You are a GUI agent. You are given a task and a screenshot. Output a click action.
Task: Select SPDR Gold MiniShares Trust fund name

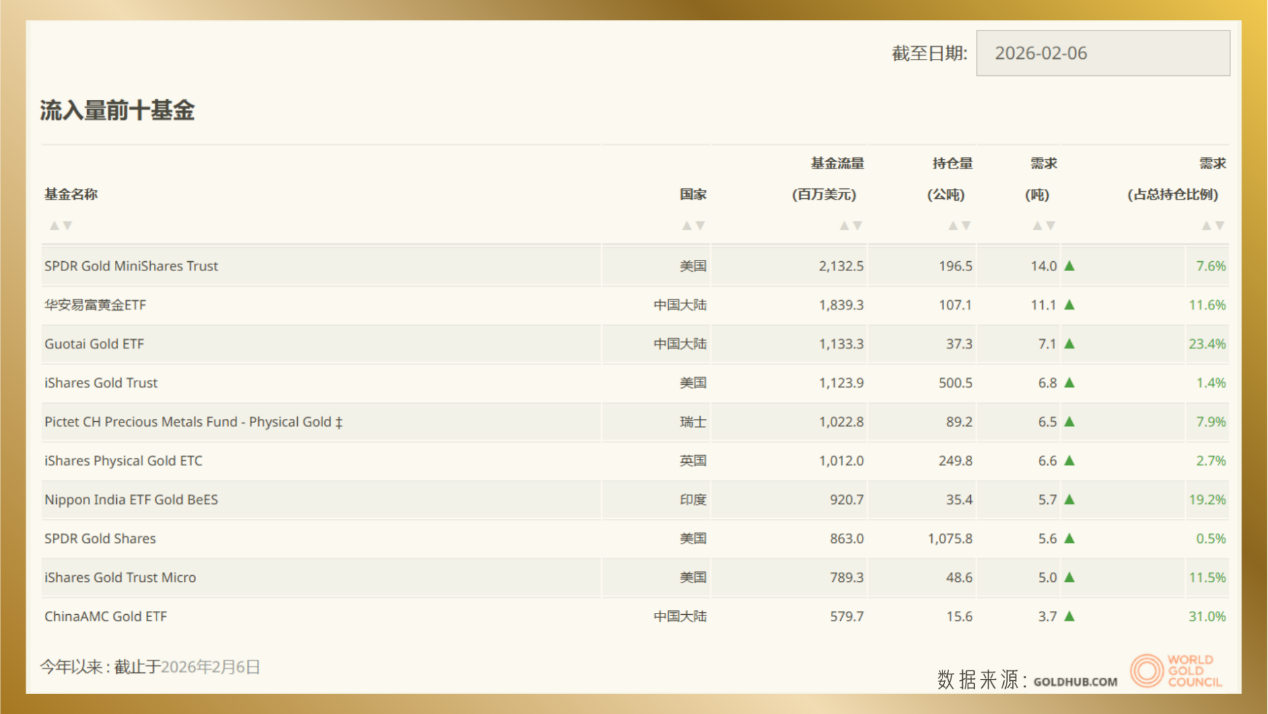click(131, 266)
